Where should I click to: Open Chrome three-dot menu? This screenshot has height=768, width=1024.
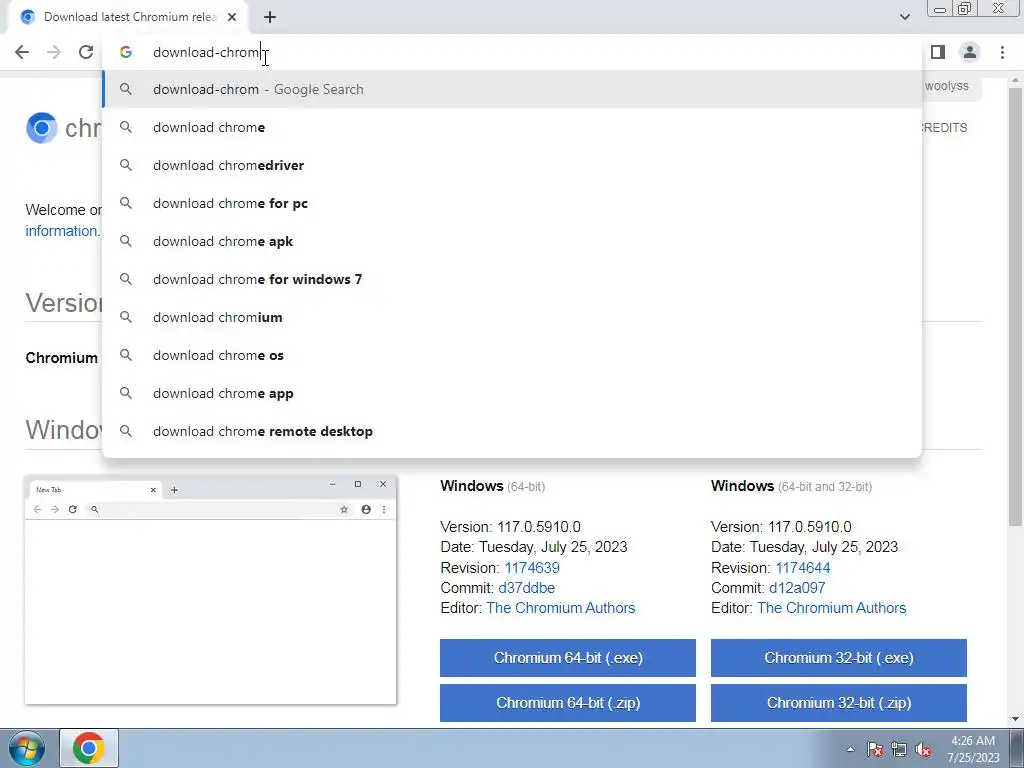(x=1002, y=52)
